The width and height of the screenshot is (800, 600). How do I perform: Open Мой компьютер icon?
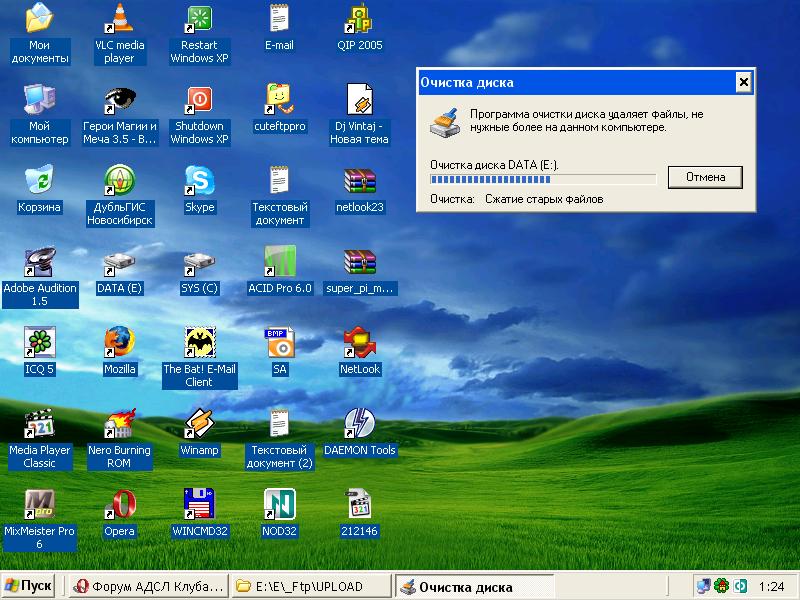[39, 99]
